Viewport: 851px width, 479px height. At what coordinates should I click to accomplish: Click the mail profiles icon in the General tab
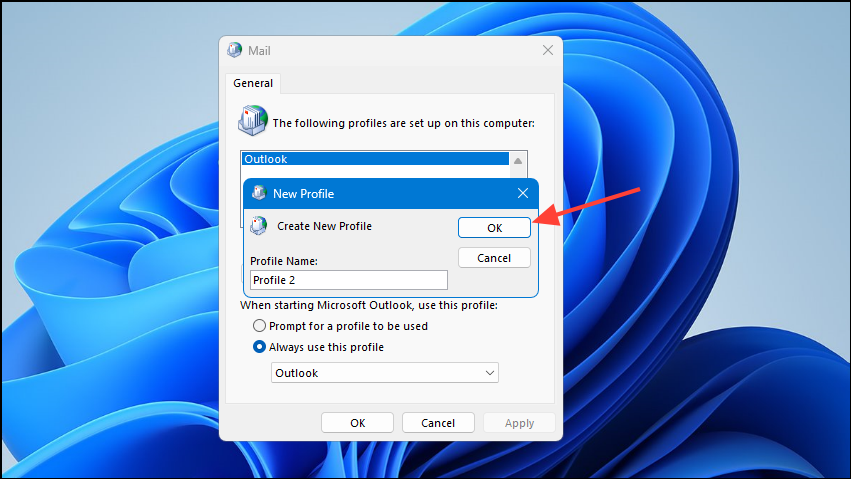point(253,120)
